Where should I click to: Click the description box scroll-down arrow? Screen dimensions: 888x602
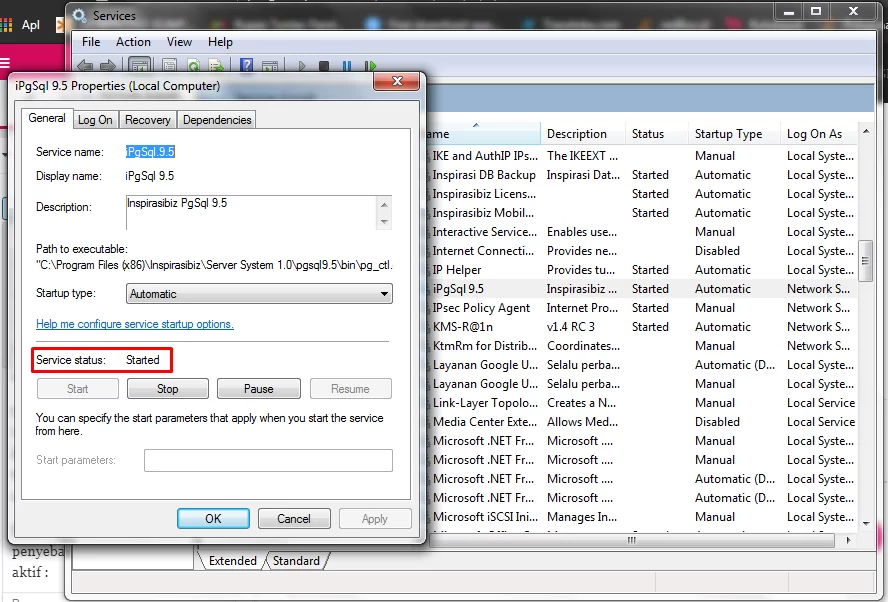click(x=384, y=221)
